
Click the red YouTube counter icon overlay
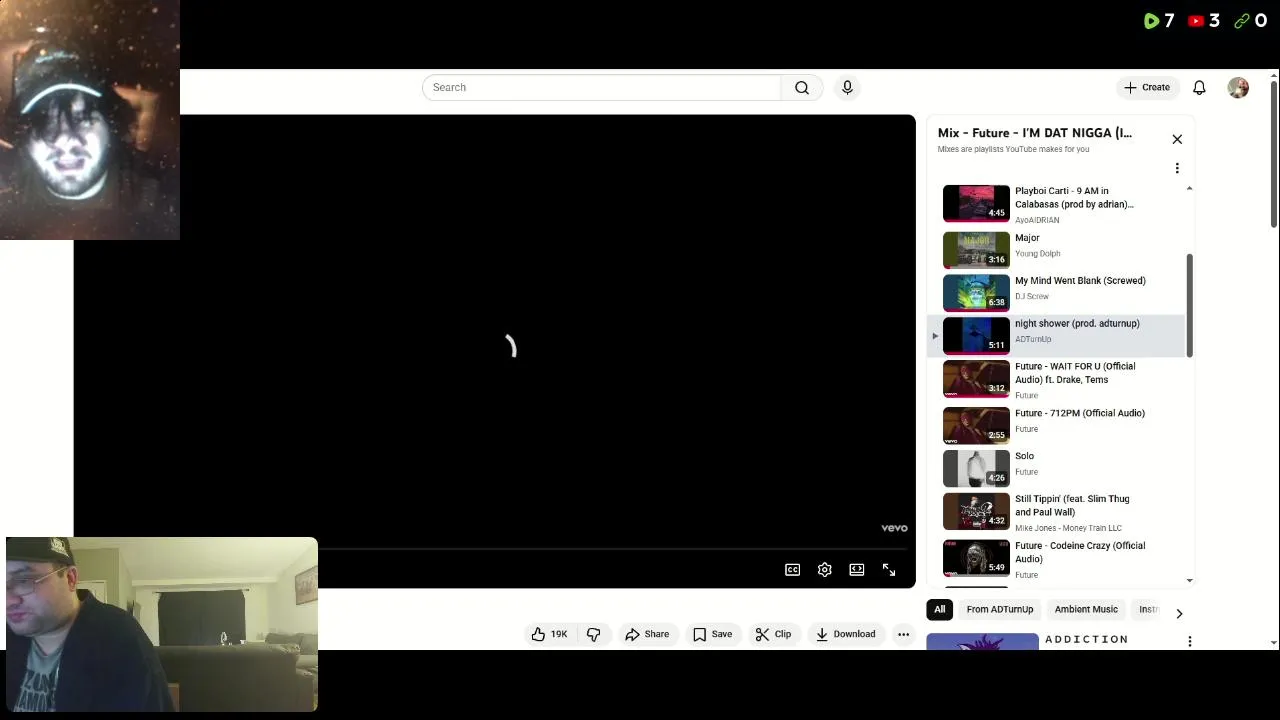tap(1196, 21)
